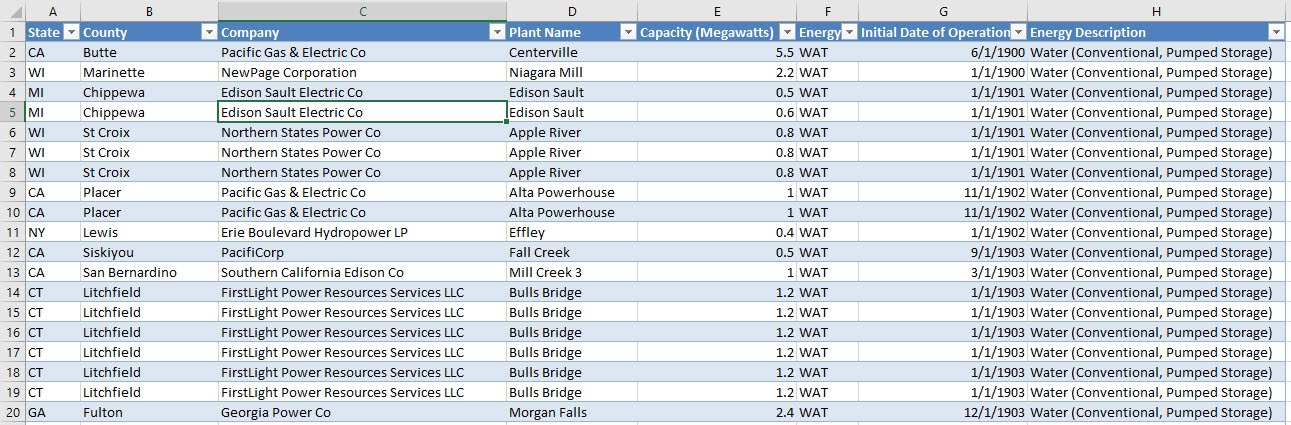Click the Morgan Falls plant cell
Screen dimensions: 1291x425
click(572, 412)
